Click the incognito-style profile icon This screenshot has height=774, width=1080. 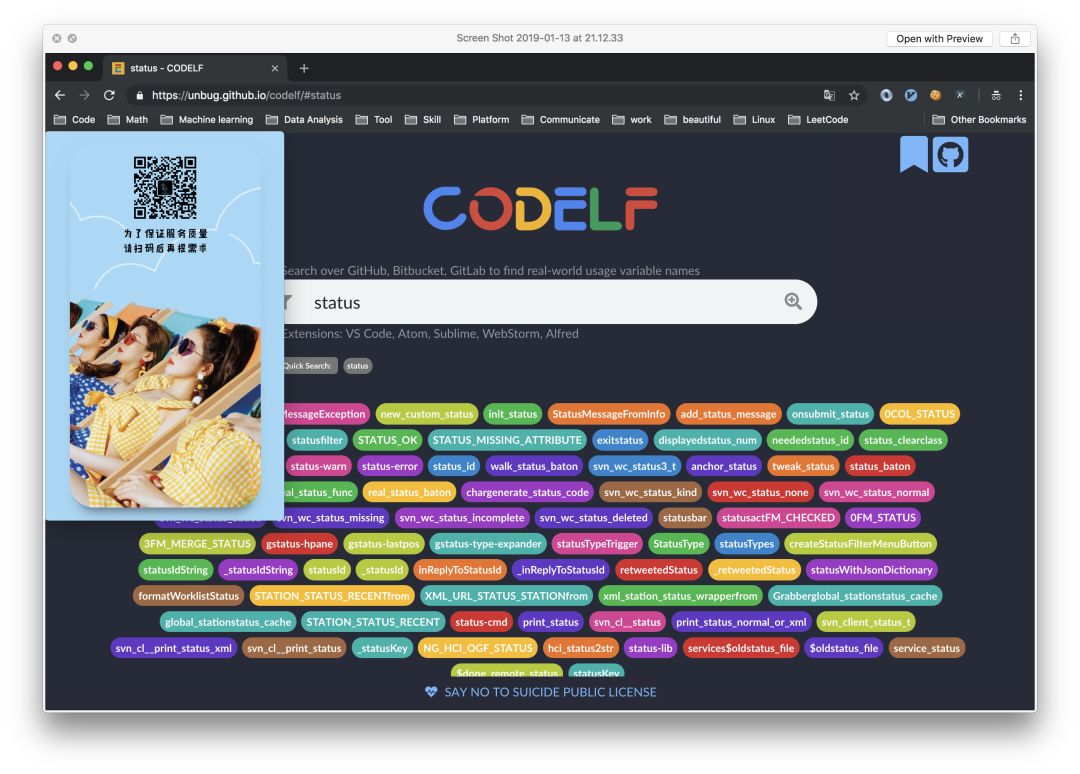tap(996, 95)
